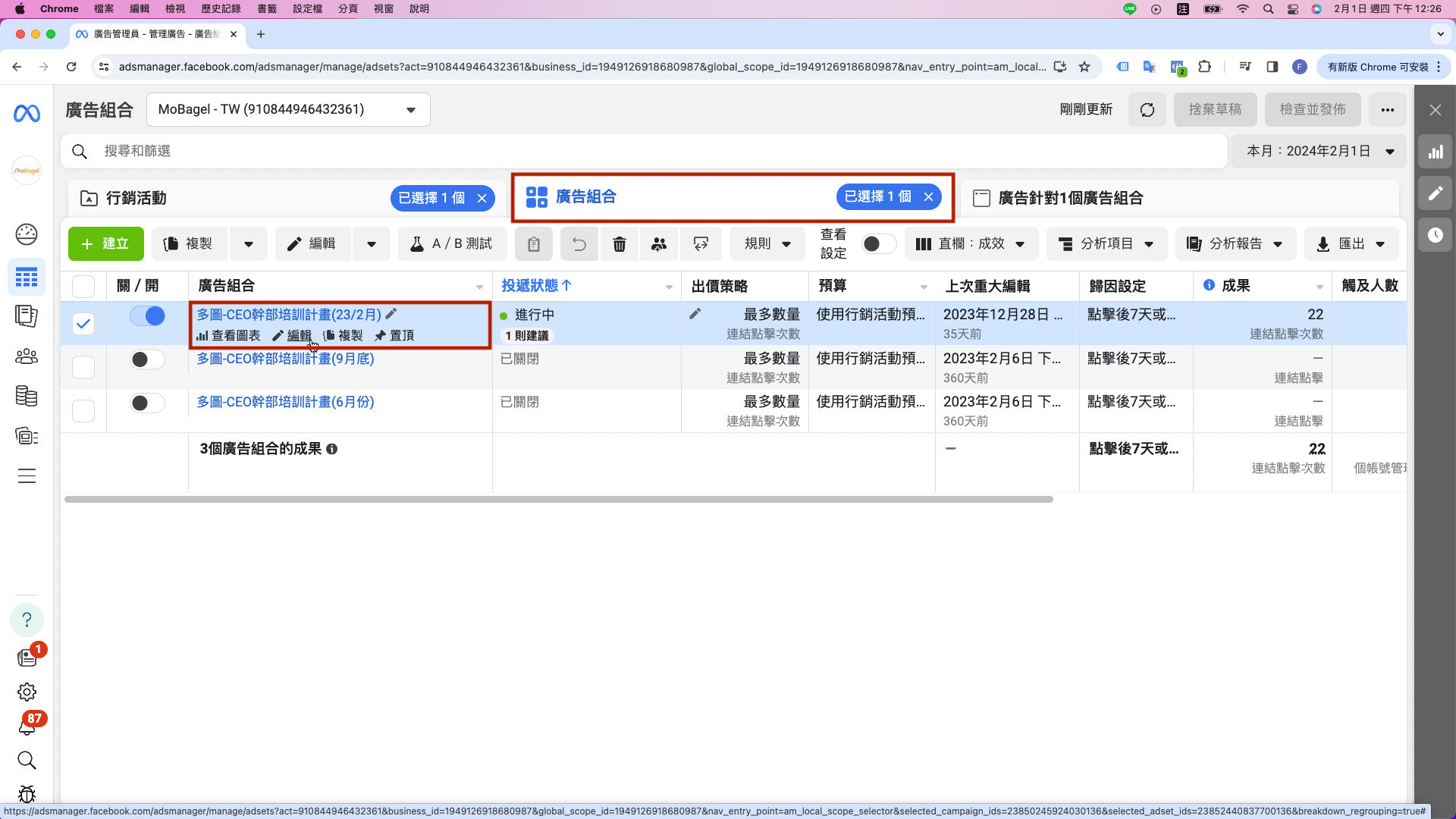The height and width of the screenshot is (819, 1456).
Task: Click the 檢查並發佈 button
Action: coord(1313,110)
